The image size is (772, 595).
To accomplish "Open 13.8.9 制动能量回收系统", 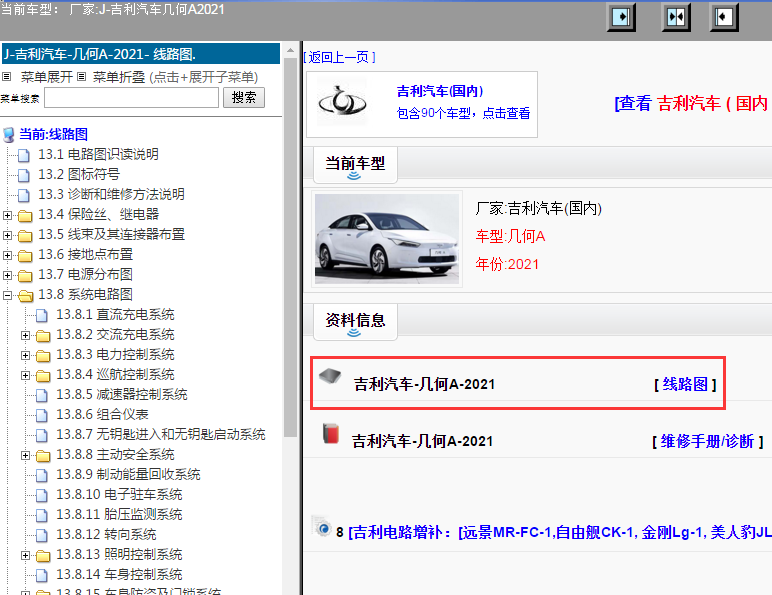I will 128,474.
